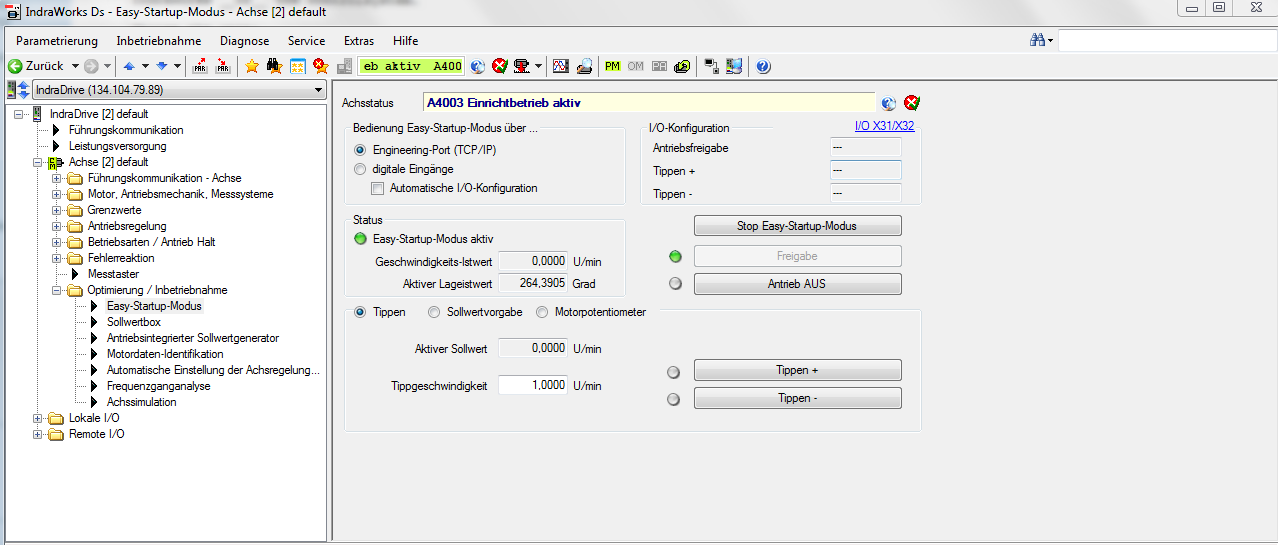Select Motordaten-Identifikation tree item
The height and width of the screenshot is (545, 1278).
165,354
